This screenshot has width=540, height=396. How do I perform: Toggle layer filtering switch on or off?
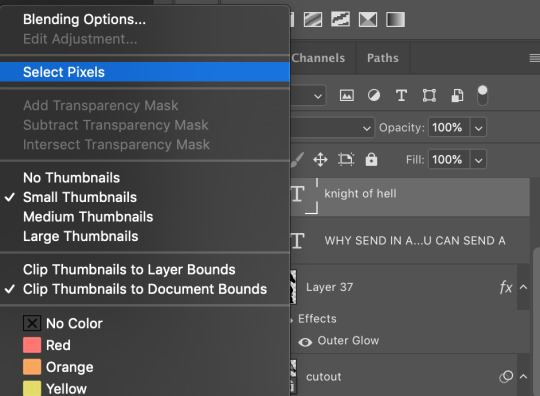click(482, 95)
